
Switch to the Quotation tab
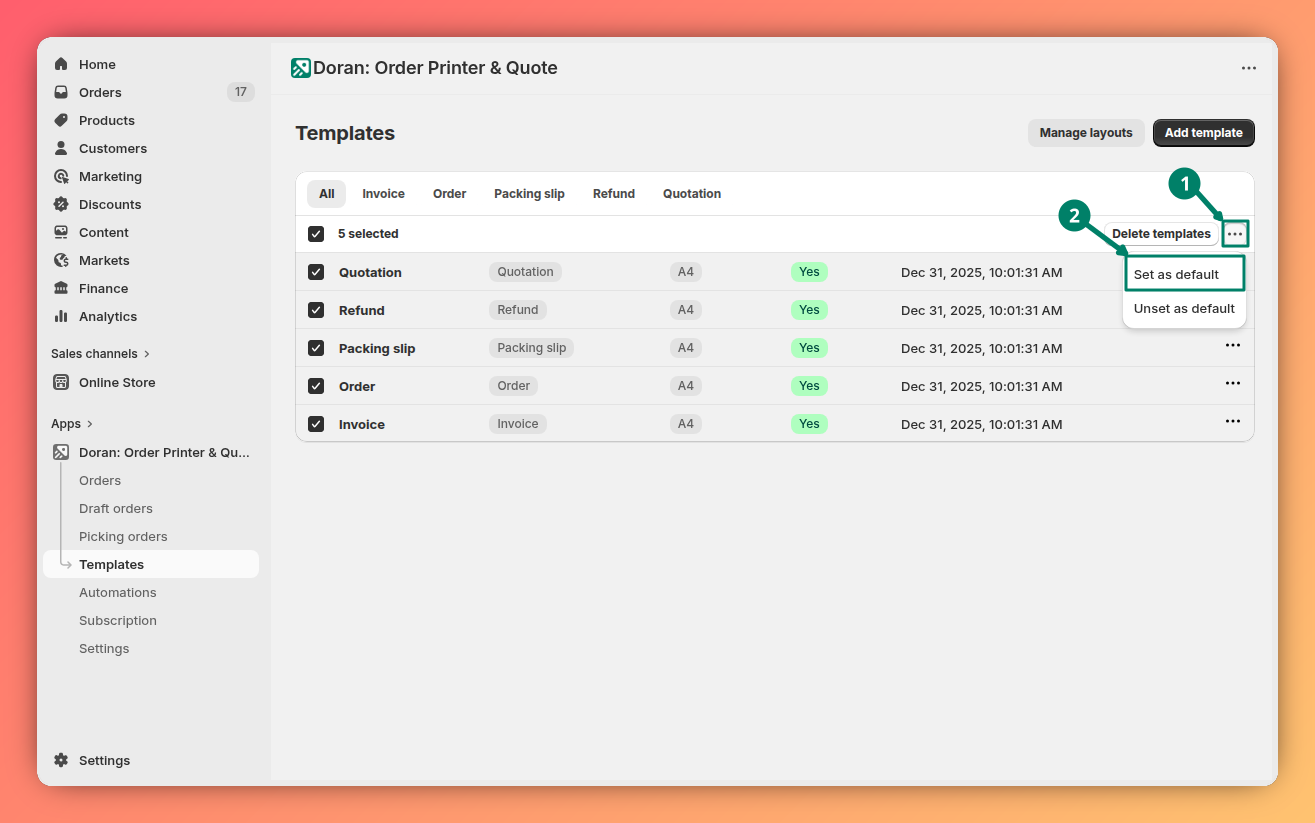(x=692, y=194)
